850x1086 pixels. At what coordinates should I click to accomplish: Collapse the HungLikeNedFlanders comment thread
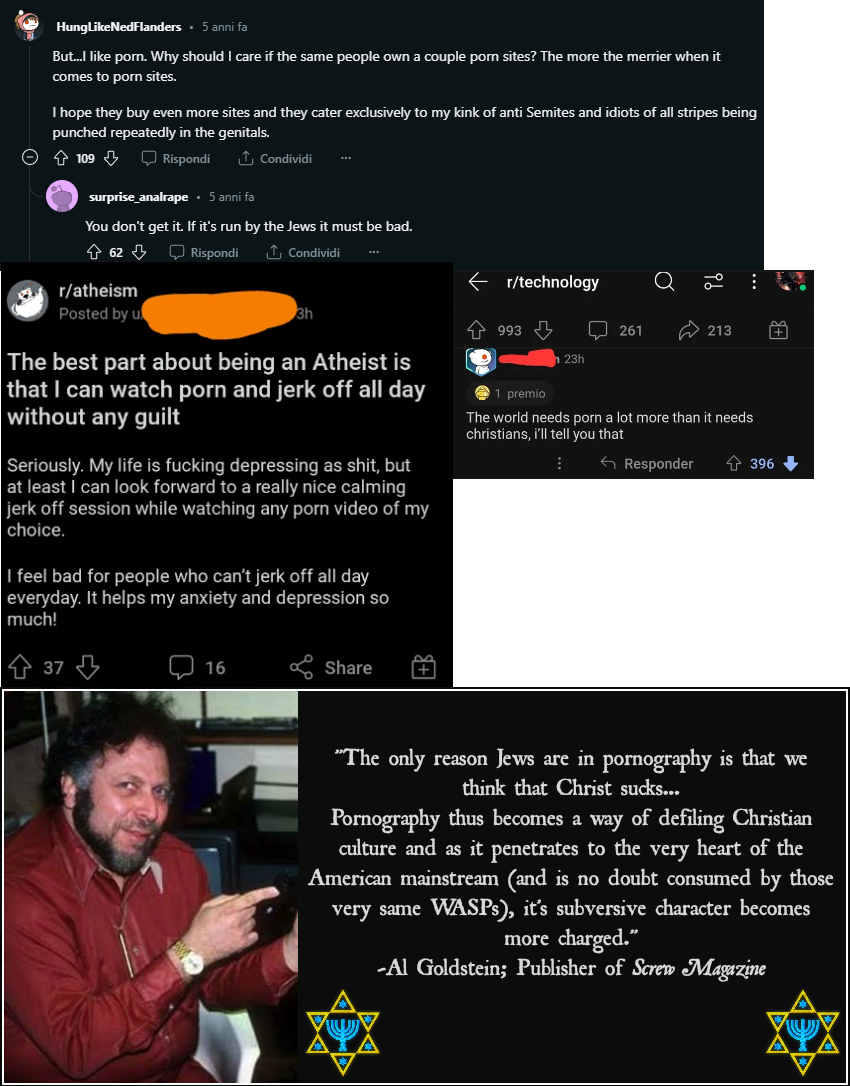30,158
